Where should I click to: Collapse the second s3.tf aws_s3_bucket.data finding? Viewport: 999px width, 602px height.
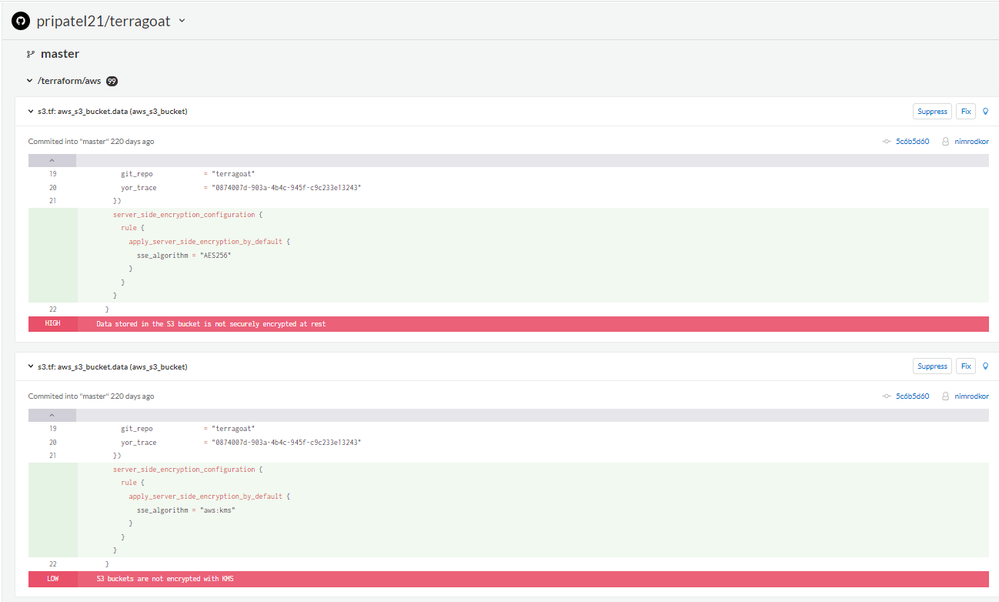click(29, 367)
